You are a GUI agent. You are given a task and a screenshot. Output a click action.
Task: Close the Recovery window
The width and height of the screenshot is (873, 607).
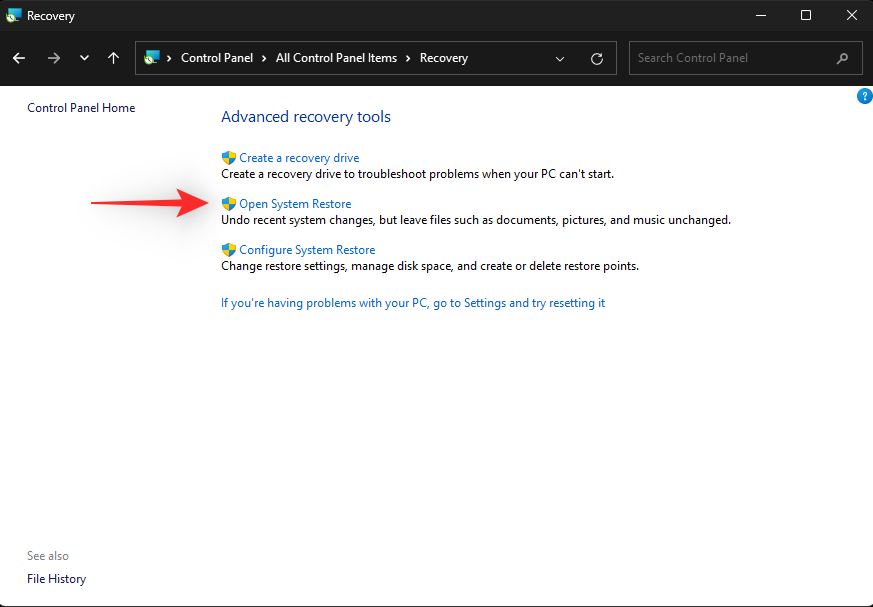(851, 15)
